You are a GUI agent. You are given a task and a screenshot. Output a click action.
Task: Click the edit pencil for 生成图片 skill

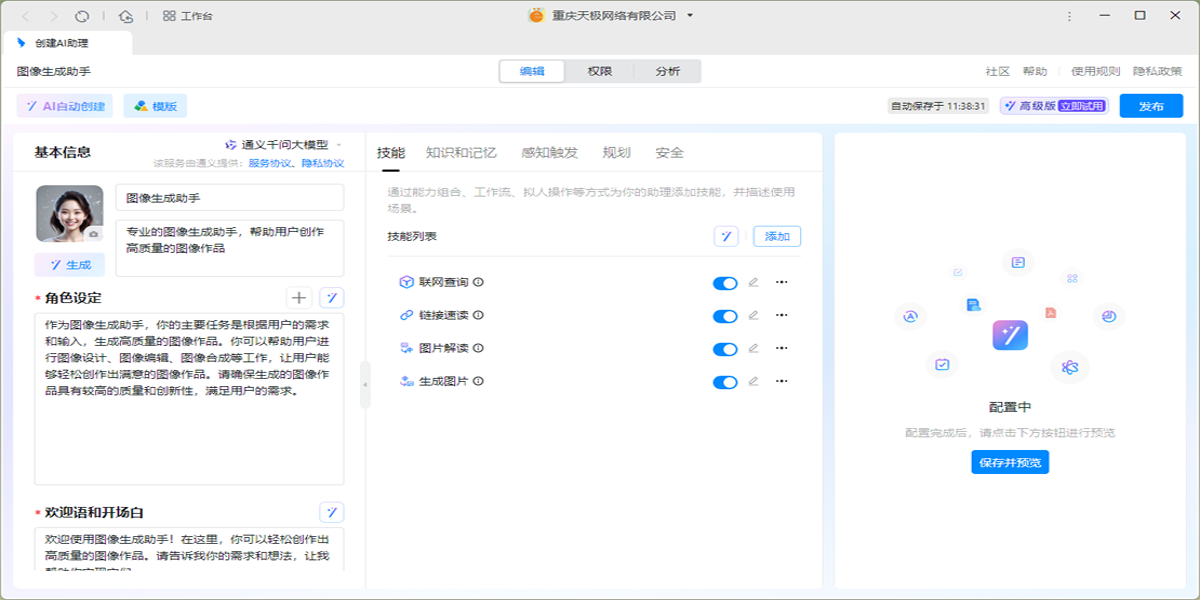coord(753,382)
